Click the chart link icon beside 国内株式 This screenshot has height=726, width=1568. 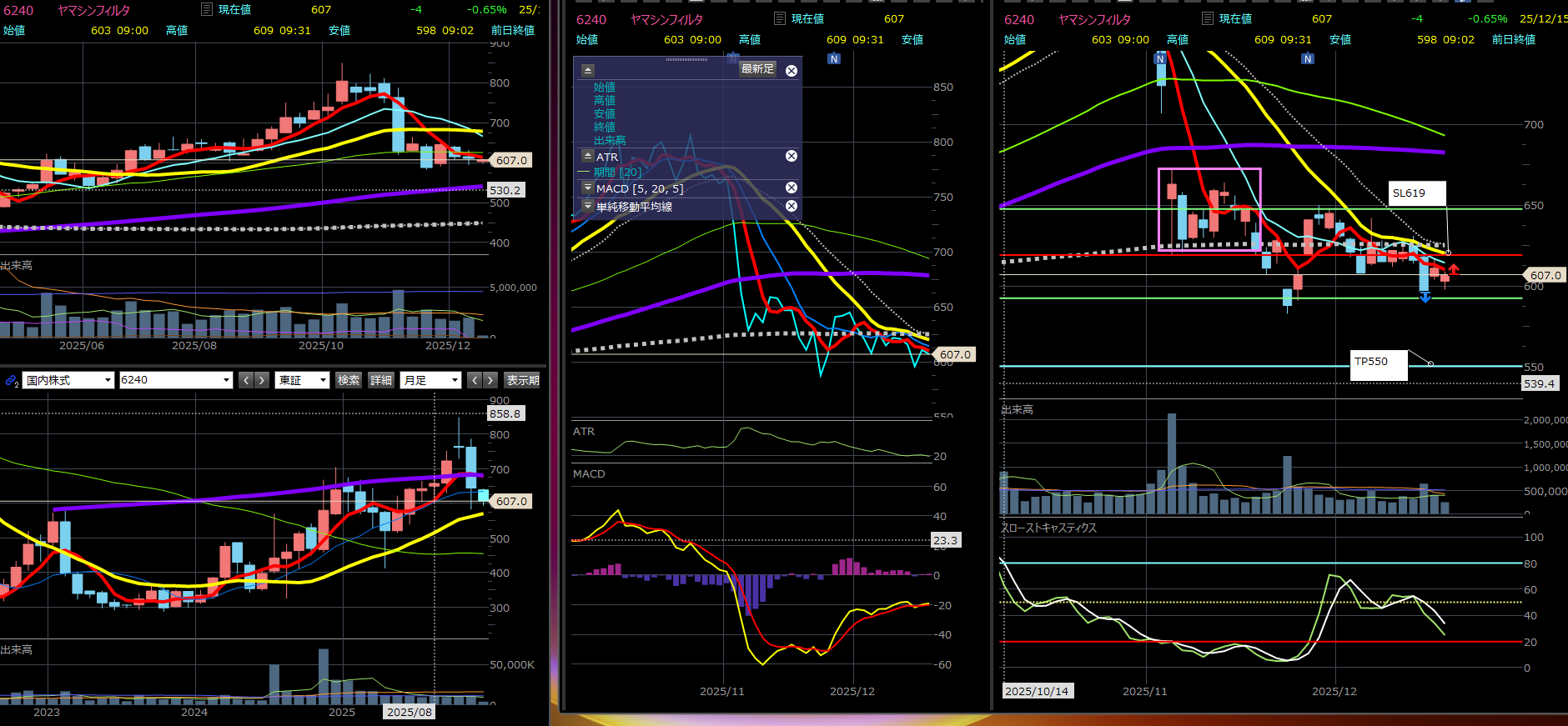tap(12, 381)
